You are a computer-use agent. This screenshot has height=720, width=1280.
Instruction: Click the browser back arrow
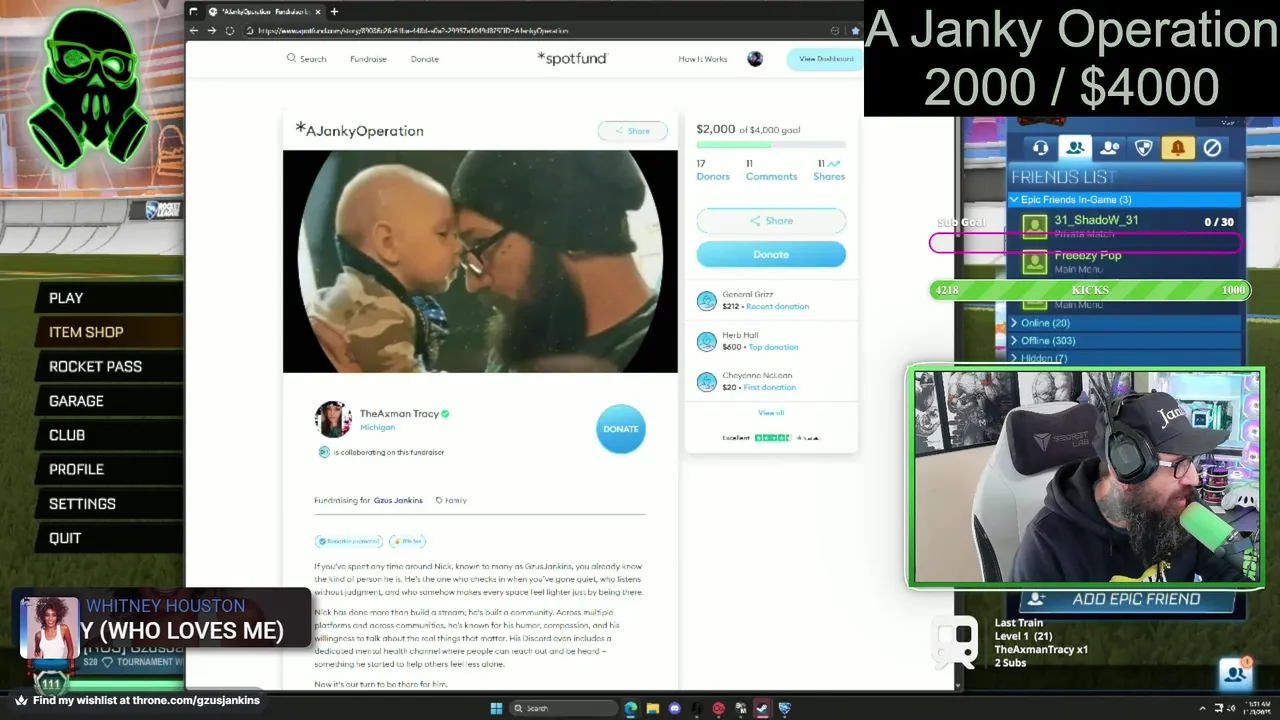[194, 30]
